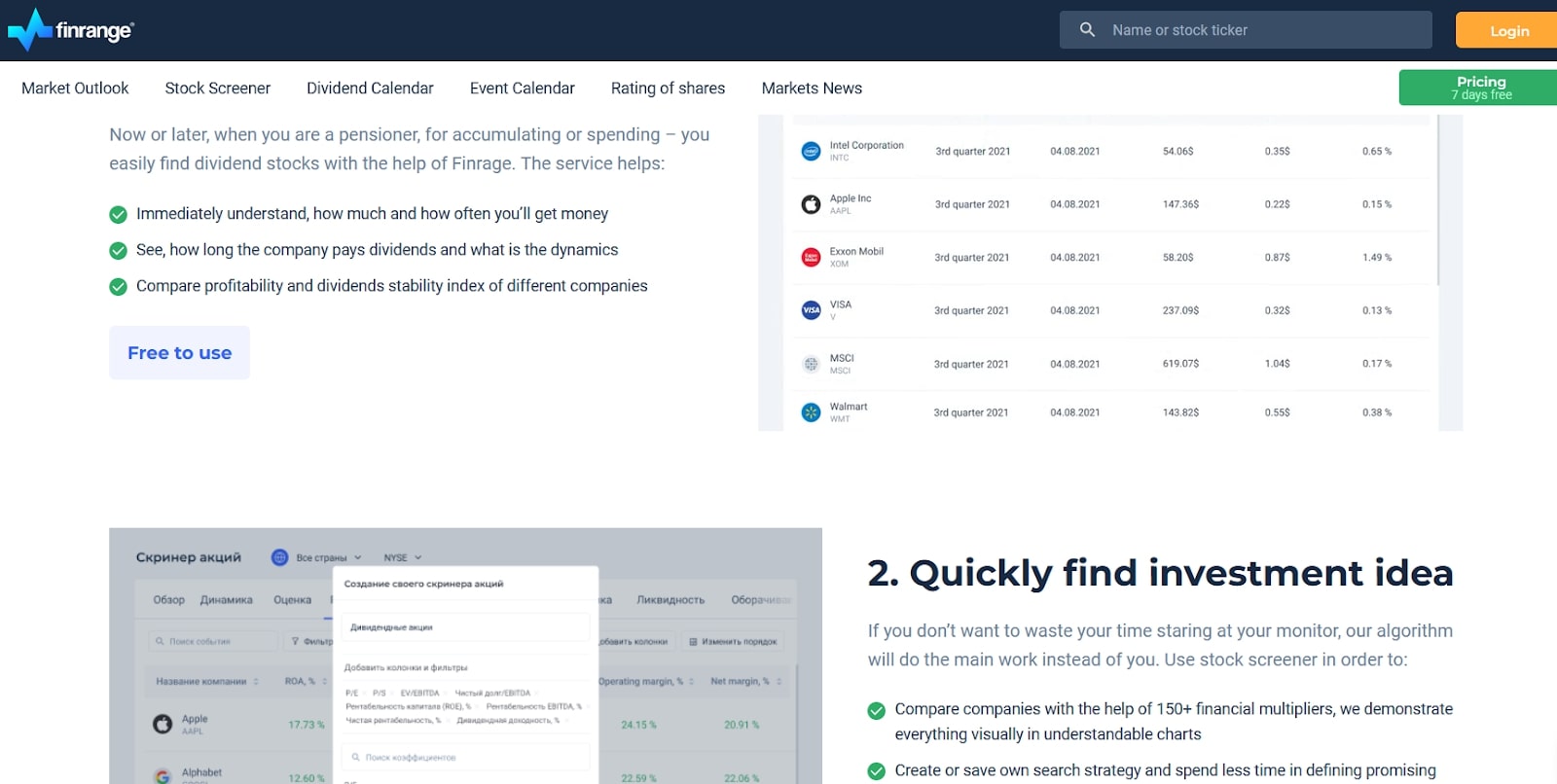1557x784 pixels.
Task: Open Market Outlook menu
Action: (x=75, y=88)
